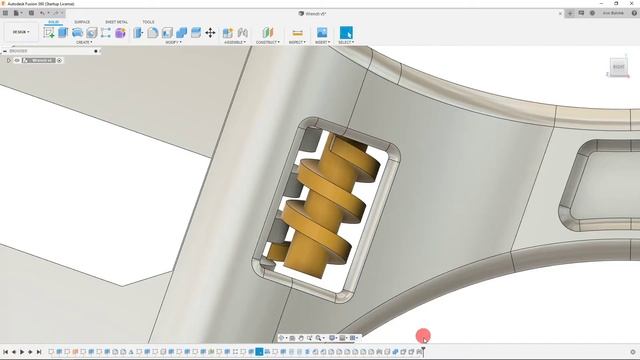Viewport: 640px width, 360px height.
Task: Step timeline back one feature
Action: point(14,352)
